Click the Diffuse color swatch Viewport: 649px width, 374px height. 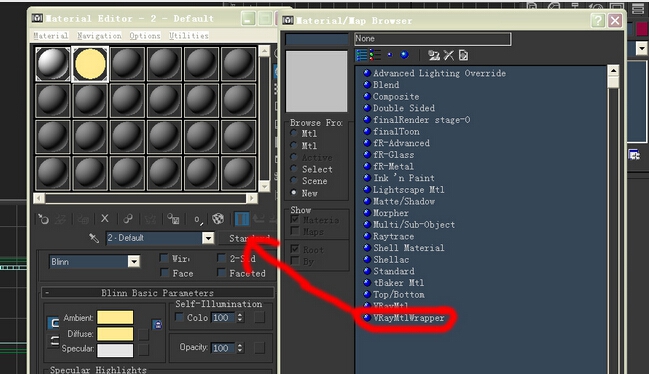[115, 333]
